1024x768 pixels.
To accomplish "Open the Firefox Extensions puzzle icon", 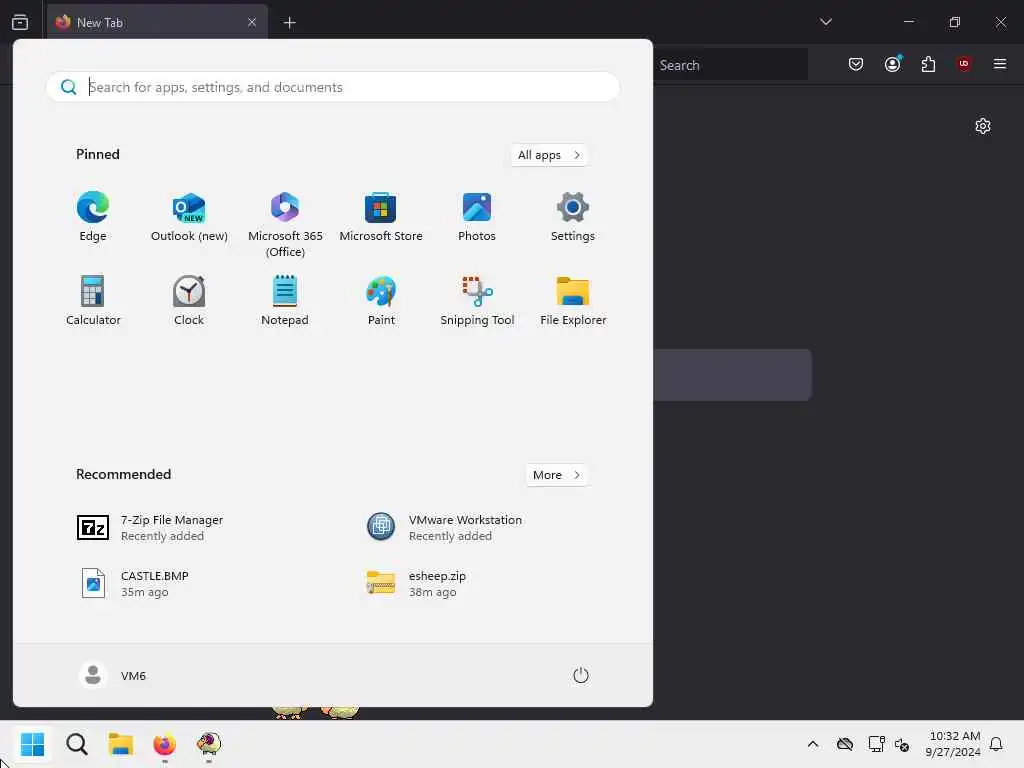I will pyautogui.click(x=928, y=64).
